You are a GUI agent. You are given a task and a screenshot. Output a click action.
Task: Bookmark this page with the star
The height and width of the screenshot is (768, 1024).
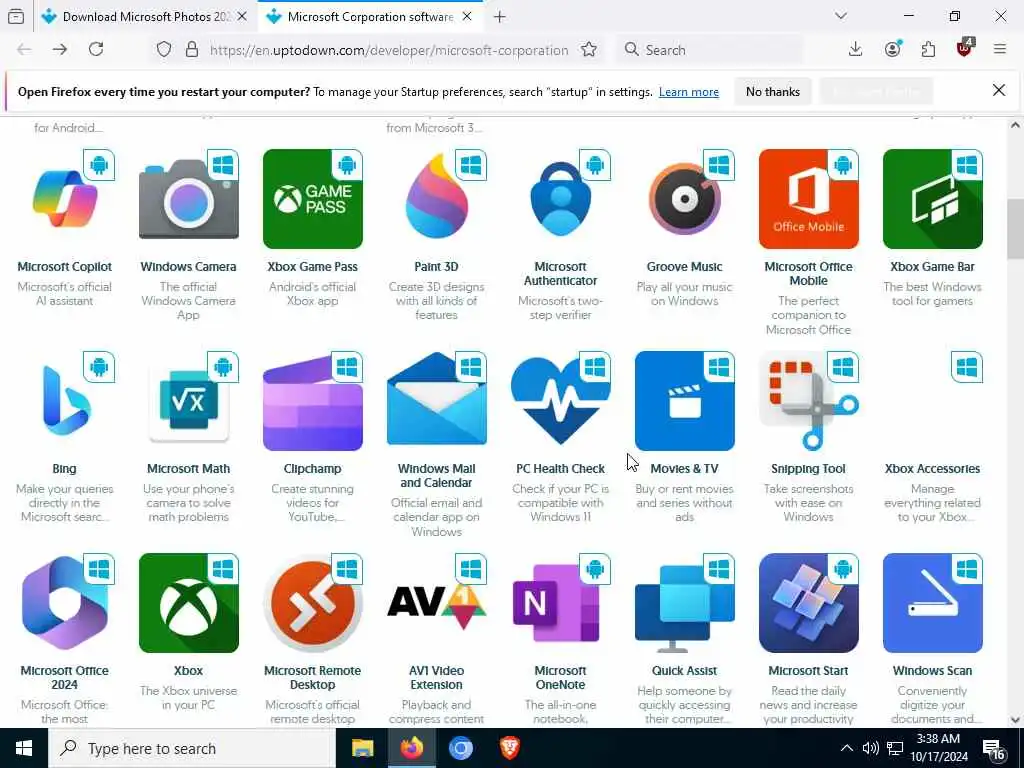(x=589, y=50)
